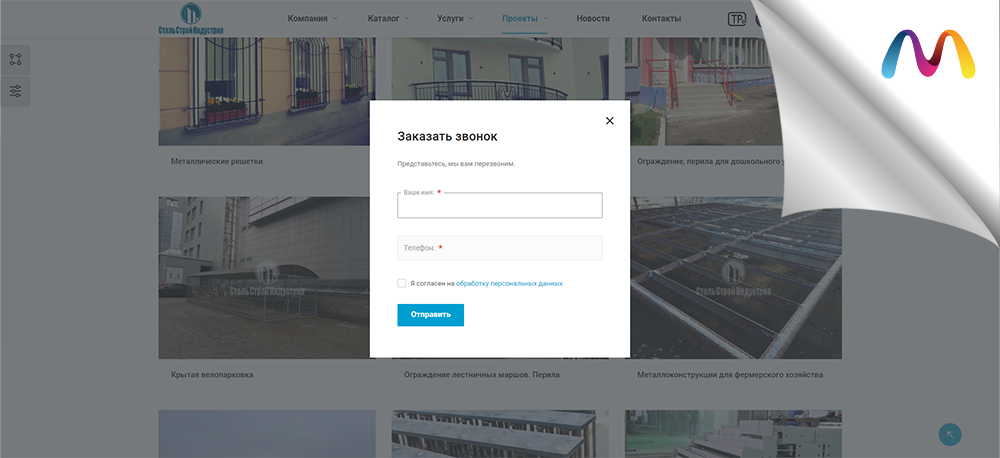1000x458 pixels.
Task: Open the 'Услуги' menu
Action: coord(450,18)
